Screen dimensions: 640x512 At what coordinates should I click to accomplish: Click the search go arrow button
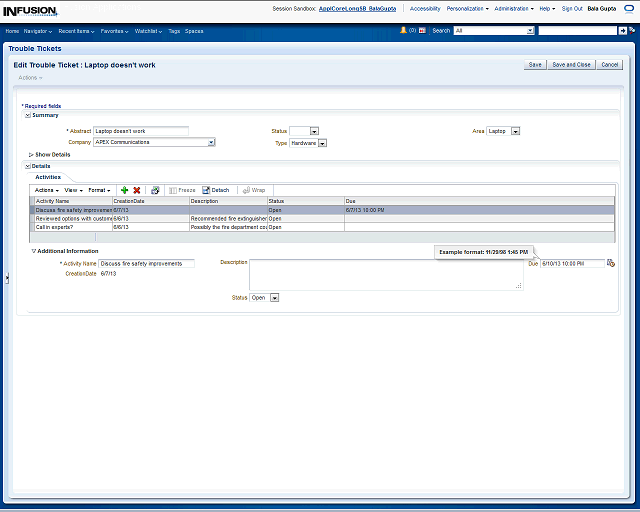pos(622,31)
